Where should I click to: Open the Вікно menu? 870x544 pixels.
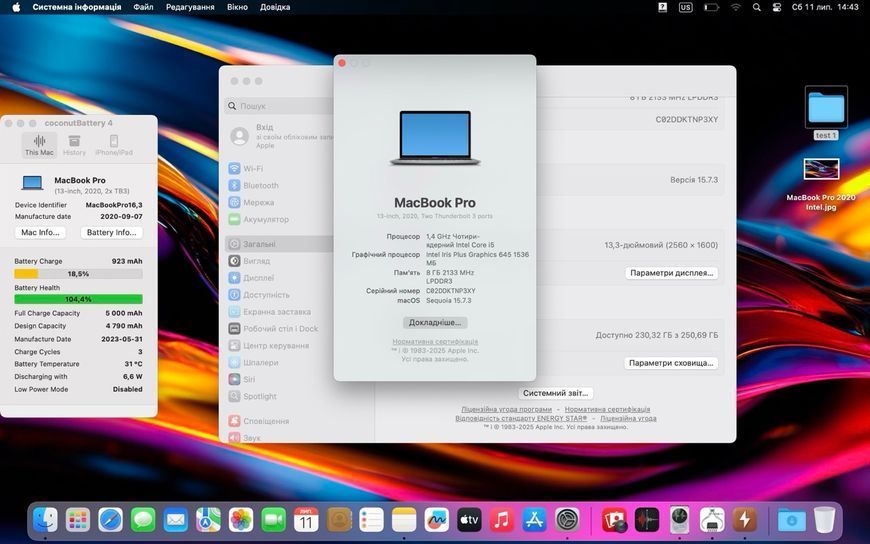237,7
